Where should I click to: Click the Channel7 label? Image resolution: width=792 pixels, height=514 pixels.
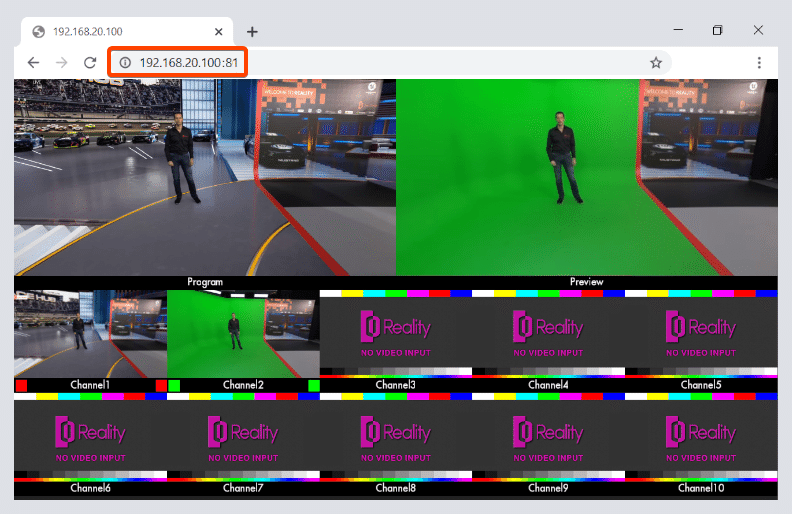click(x=243, y=488)
